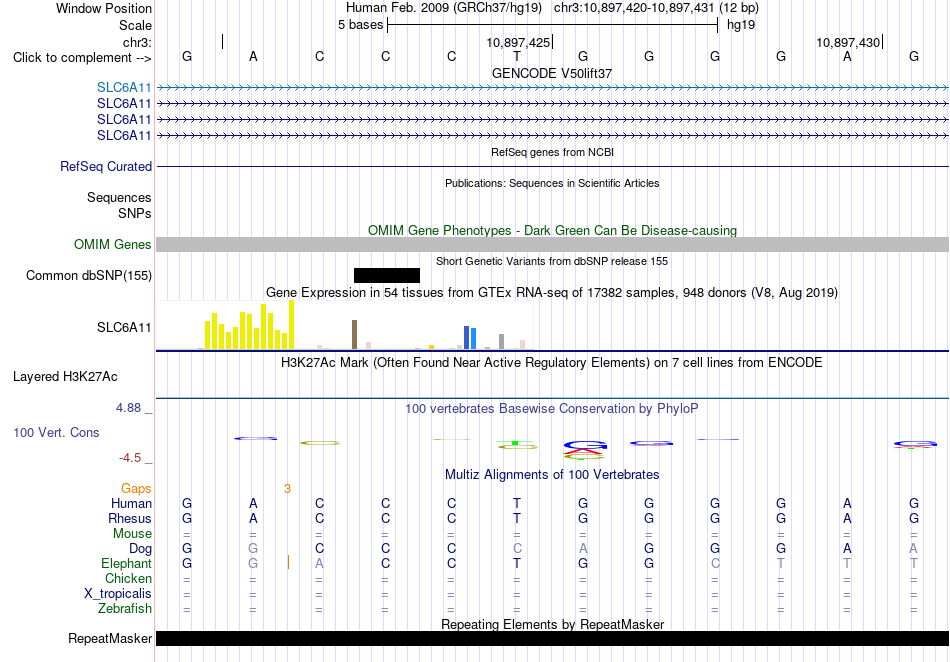
Task: Click the 10,897,430 position marker
Action: pos(848,42)
